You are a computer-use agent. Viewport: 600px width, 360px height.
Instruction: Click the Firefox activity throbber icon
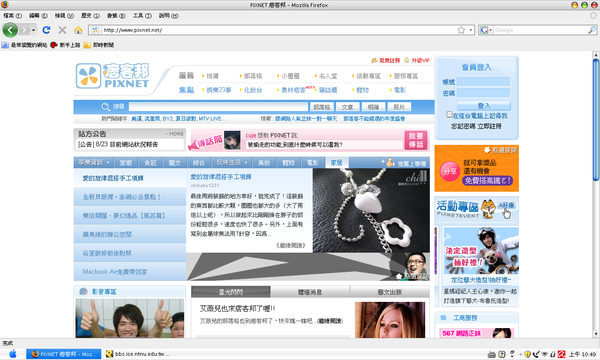click(593, 15)
